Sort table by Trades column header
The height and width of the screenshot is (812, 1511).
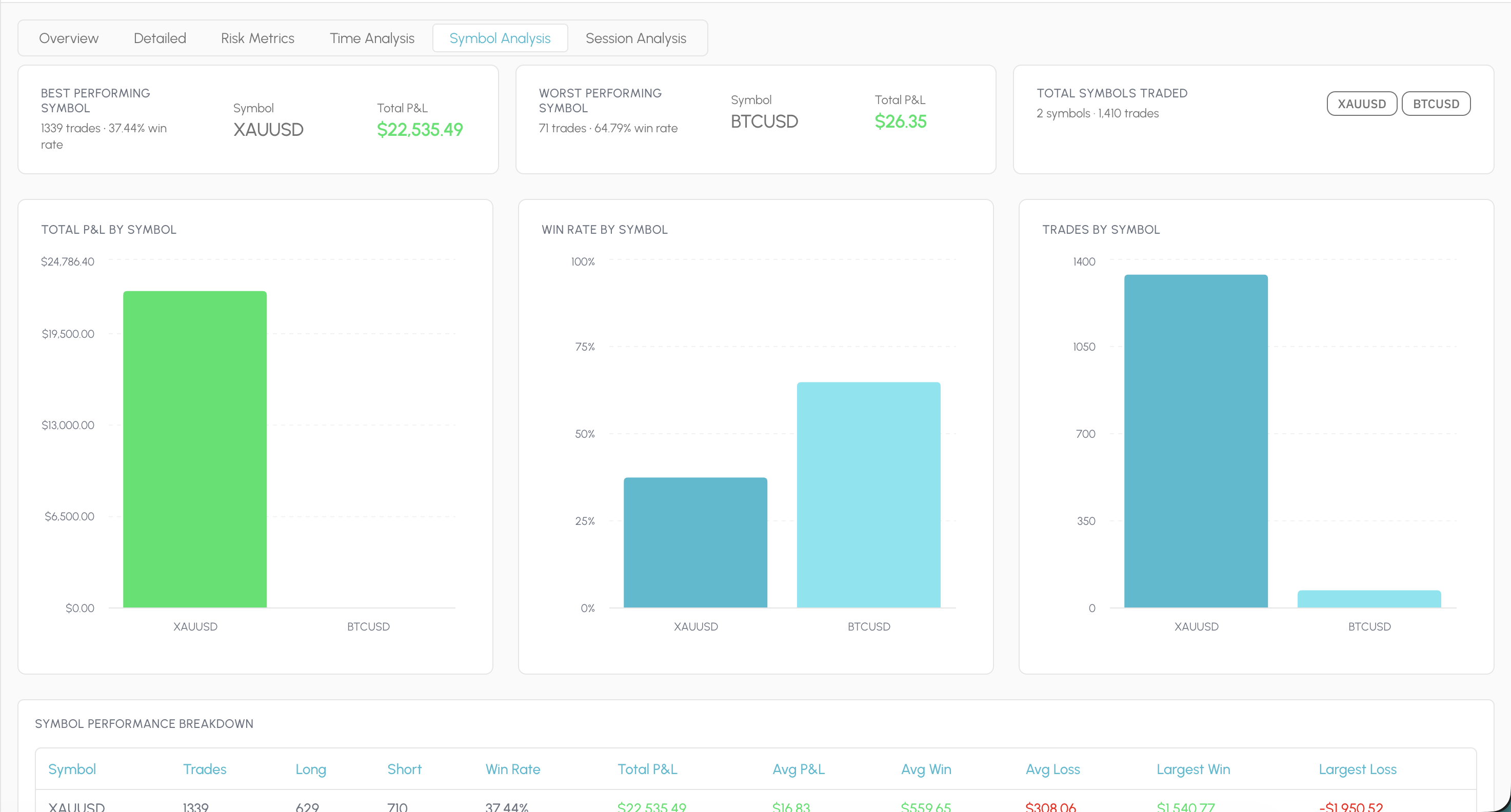click(x=204, y=769)
